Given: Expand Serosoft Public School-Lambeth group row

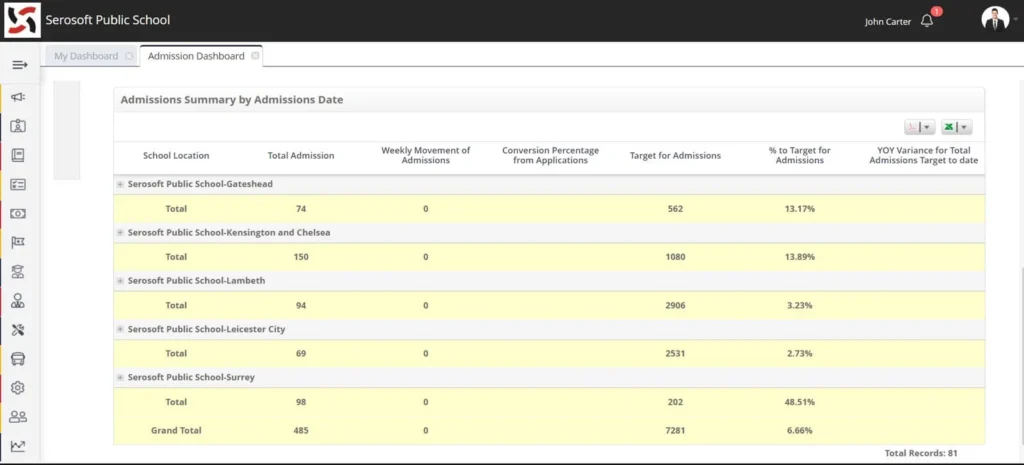Looking at the screenshot, I should tap(120, 281).
